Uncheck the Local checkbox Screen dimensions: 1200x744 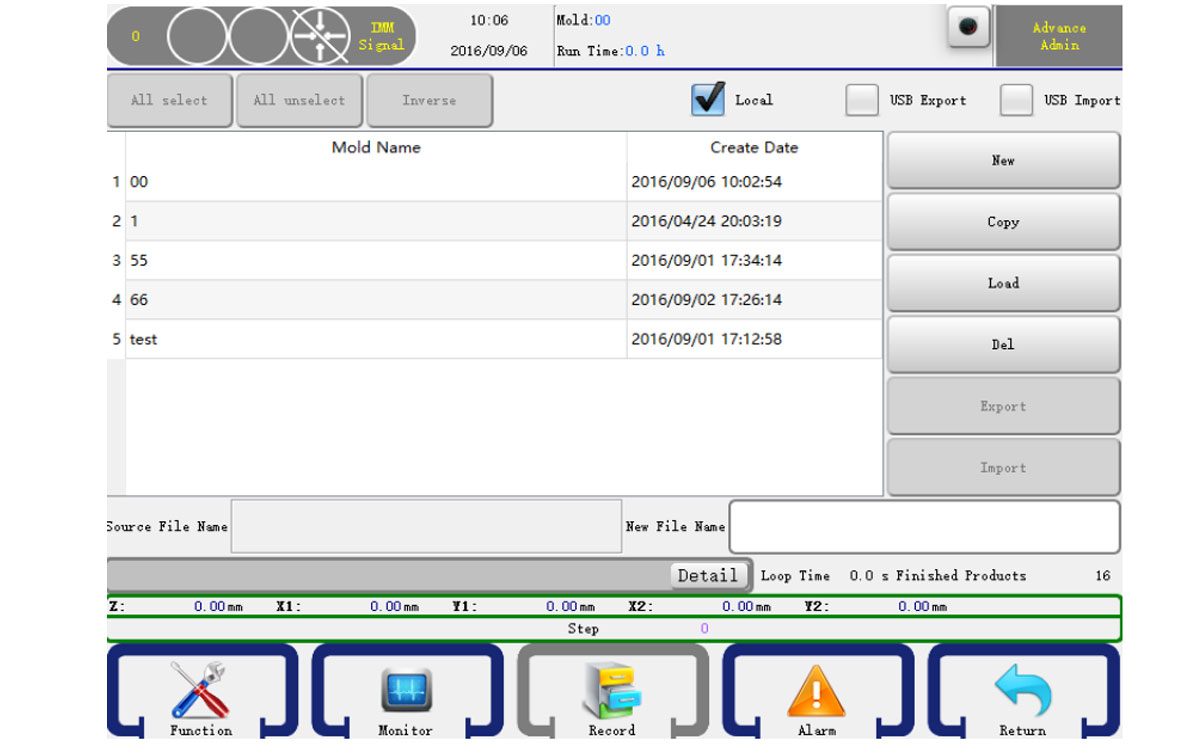[x=708, y=100]
